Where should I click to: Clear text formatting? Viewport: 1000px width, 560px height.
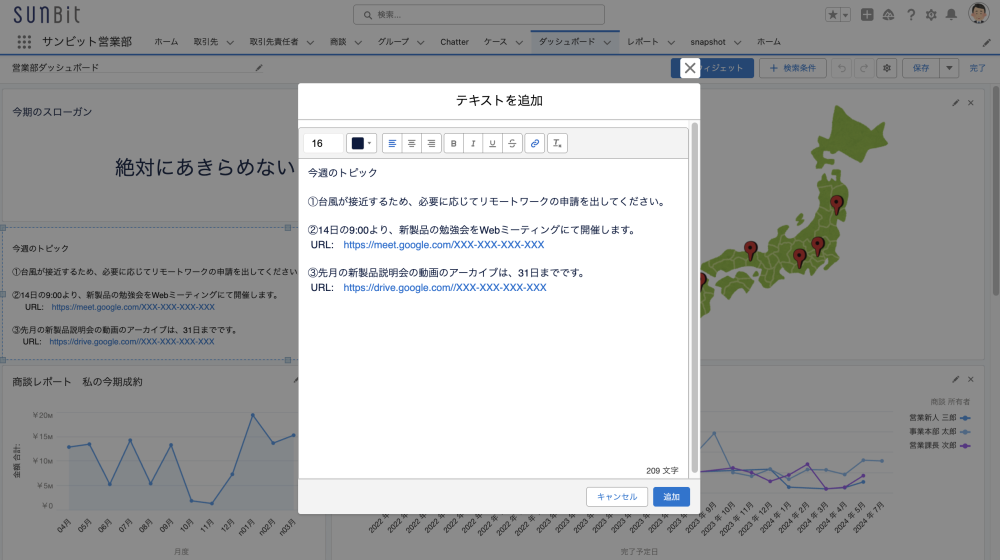pyautogui.click(x=557, y=144)
